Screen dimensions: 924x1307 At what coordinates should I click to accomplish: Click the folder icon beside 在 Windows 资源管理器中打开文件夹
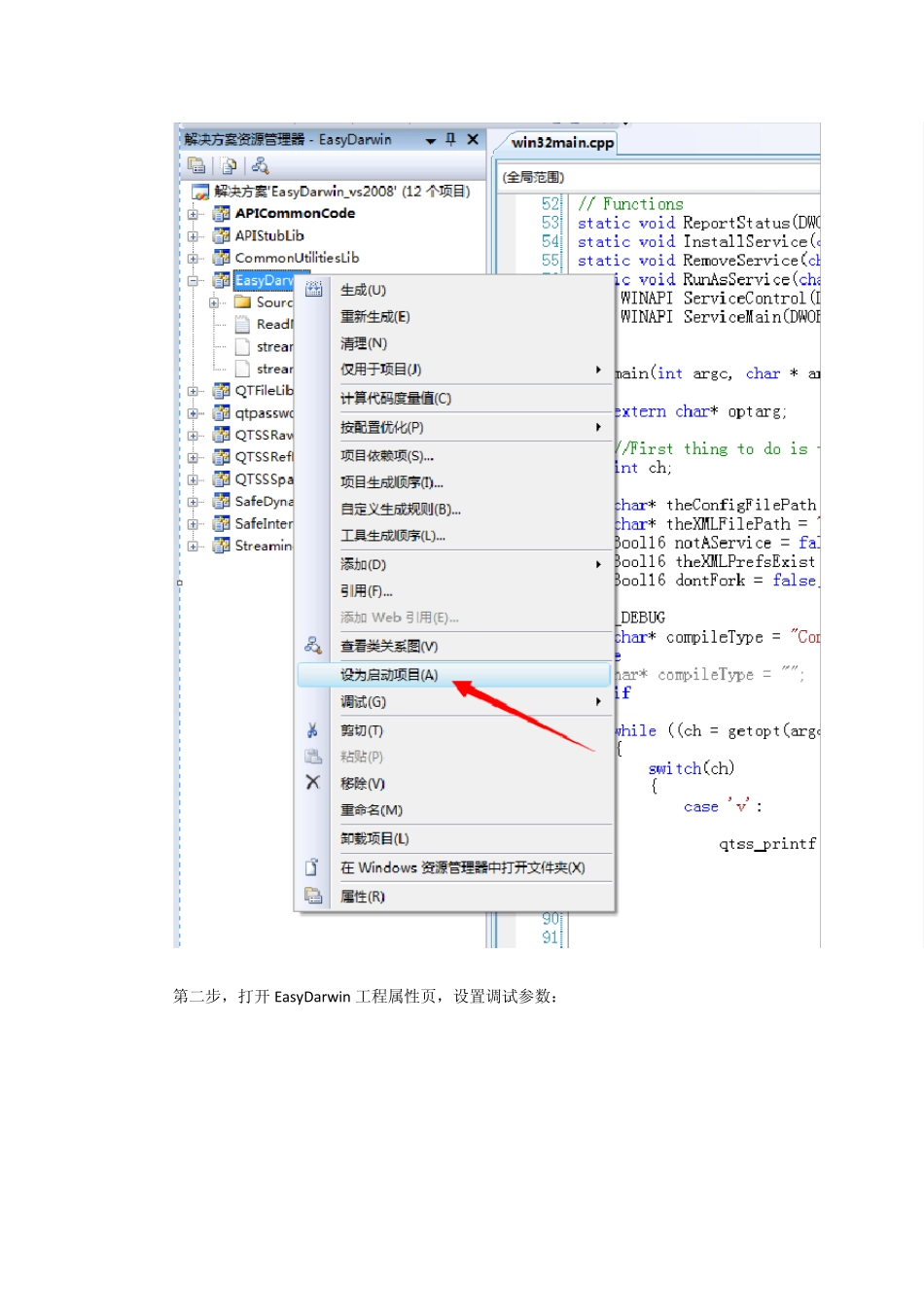coord(313,866)
